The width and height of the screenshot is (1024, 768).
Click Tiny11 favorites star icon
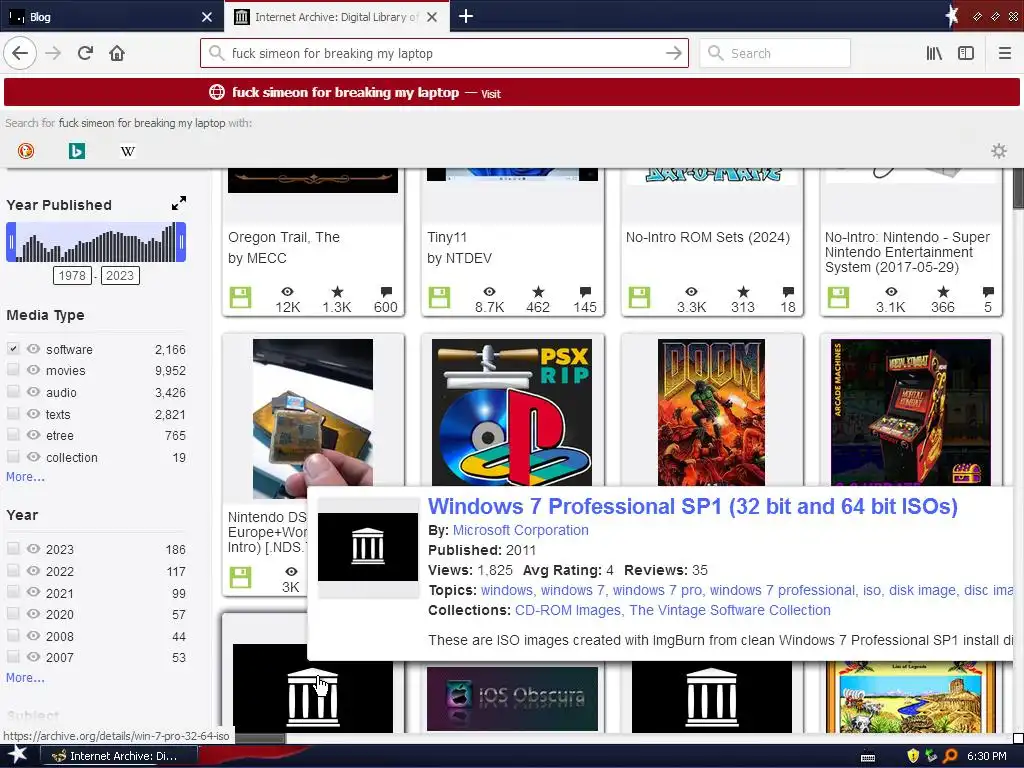tap(538, 291)
